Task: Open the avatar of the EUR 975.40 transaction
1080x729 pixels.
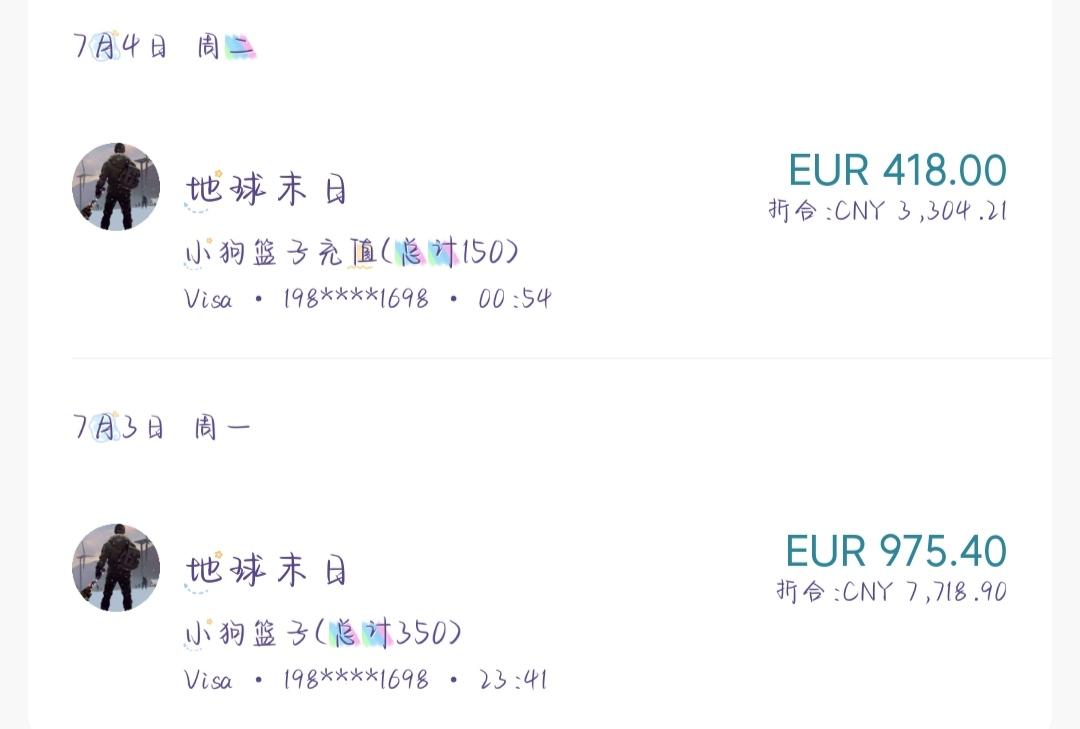Action: [116, 568]
